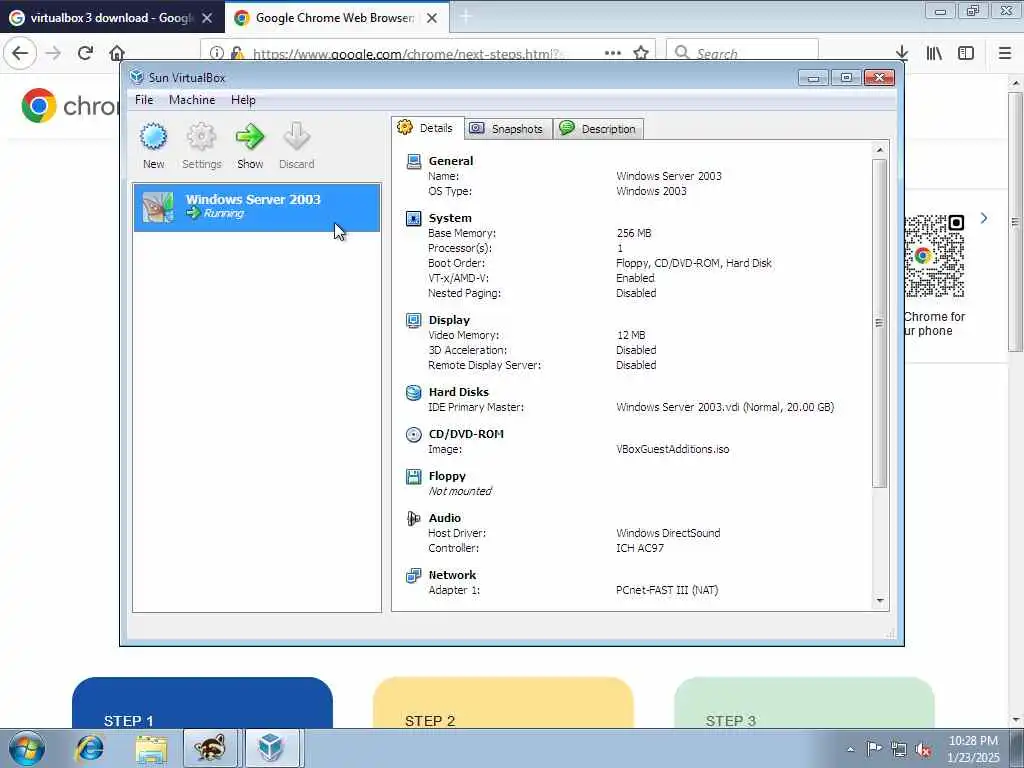Open the Machine menu

click(192, 100)
